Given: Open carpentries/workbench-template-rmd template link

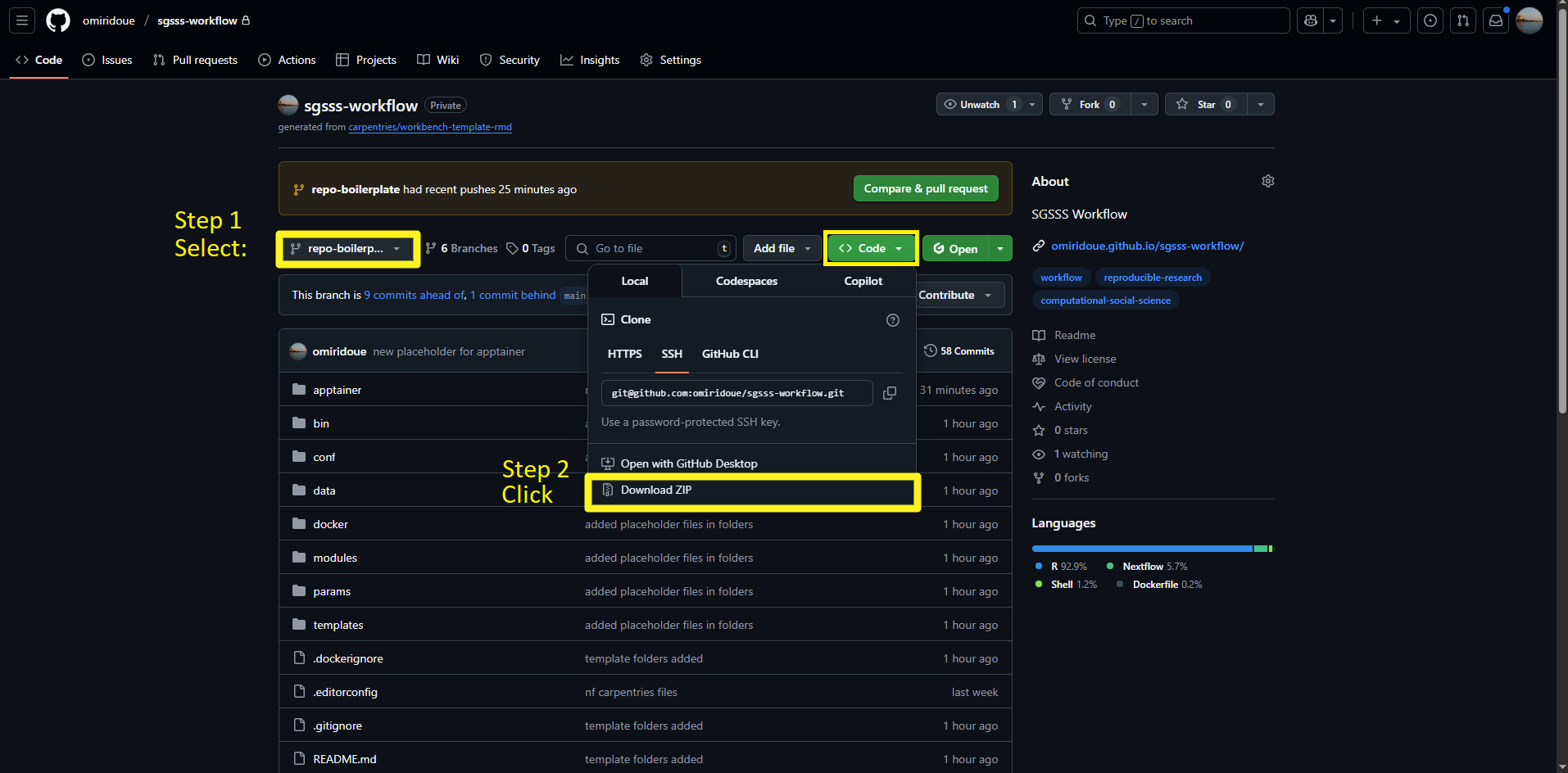Looking at the screenshot, I should point(430,127).
